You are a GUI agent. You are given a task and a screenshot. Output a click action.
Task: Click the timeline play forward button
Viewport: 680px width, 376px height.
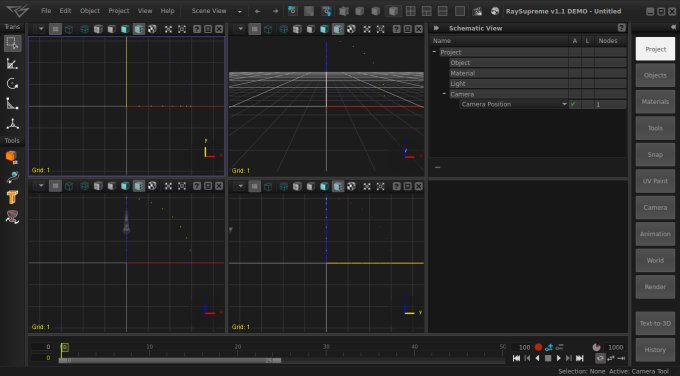(x=559, y=358)
